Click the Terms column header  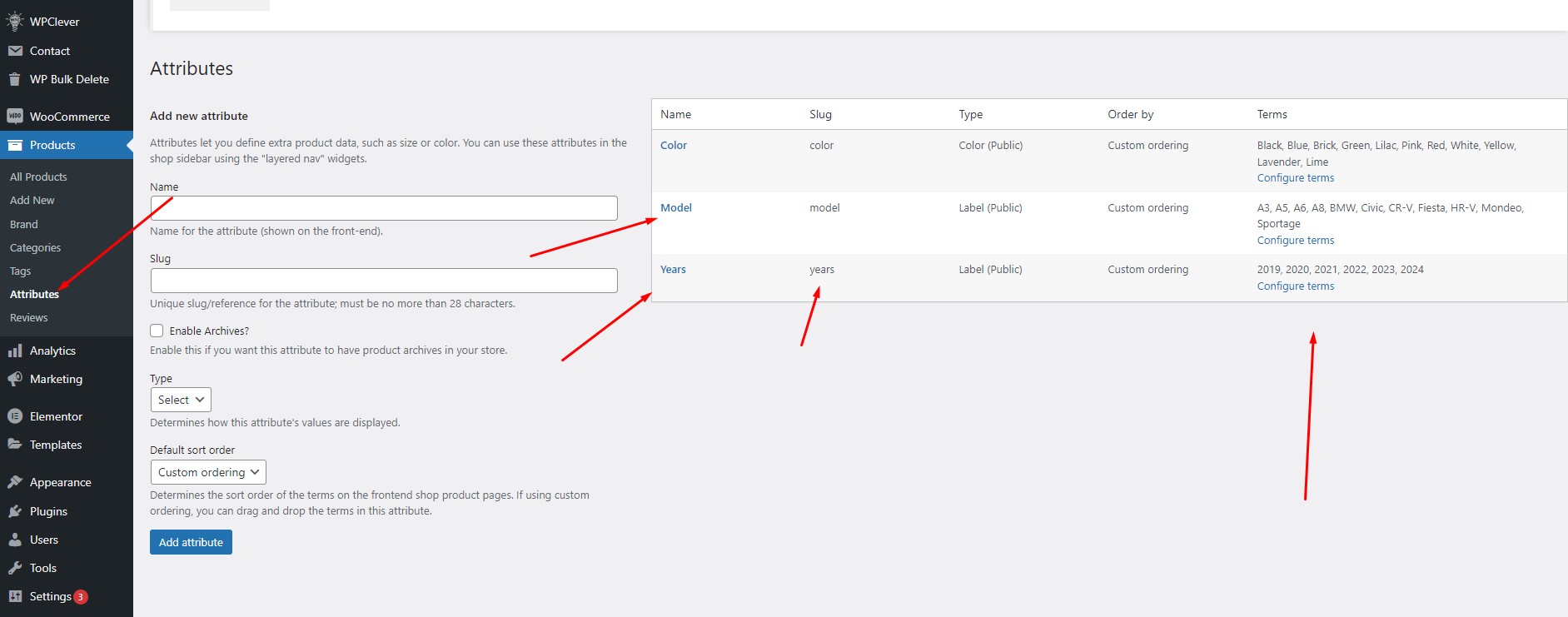1272,114
